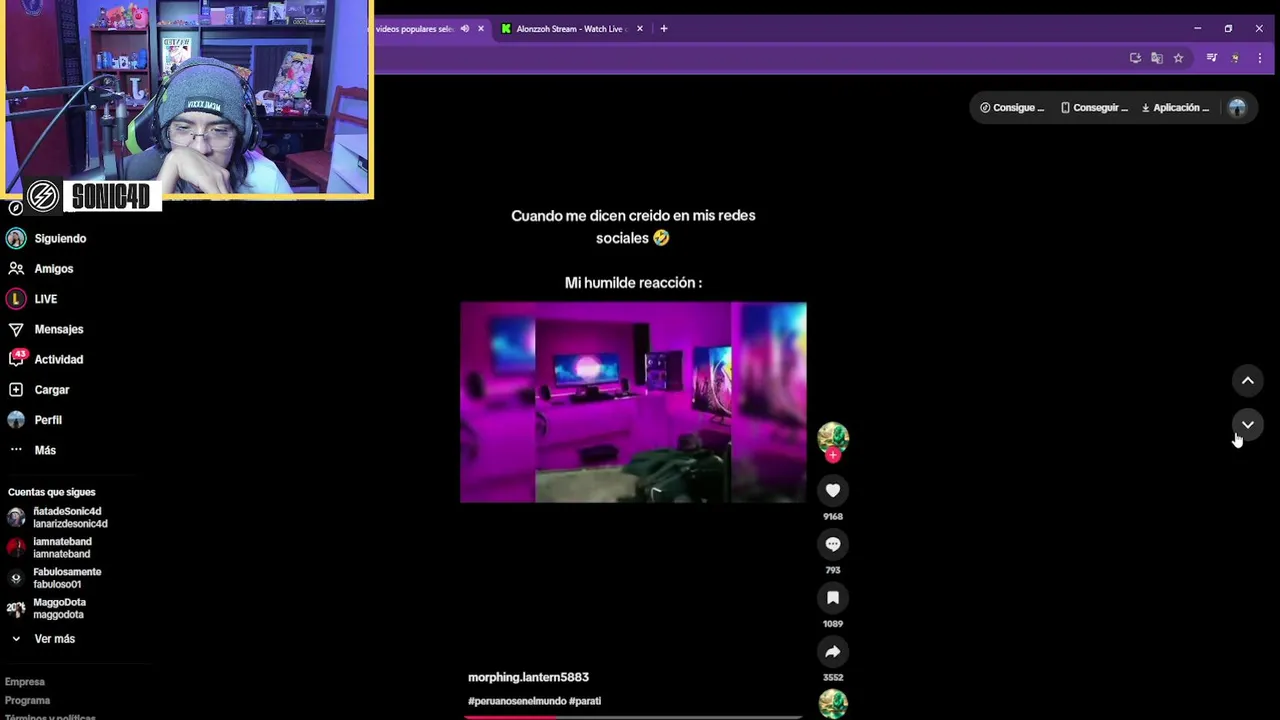Click the SONIC4D logo banner
Screen dimensions: 1280x720
tap(92, 196)
